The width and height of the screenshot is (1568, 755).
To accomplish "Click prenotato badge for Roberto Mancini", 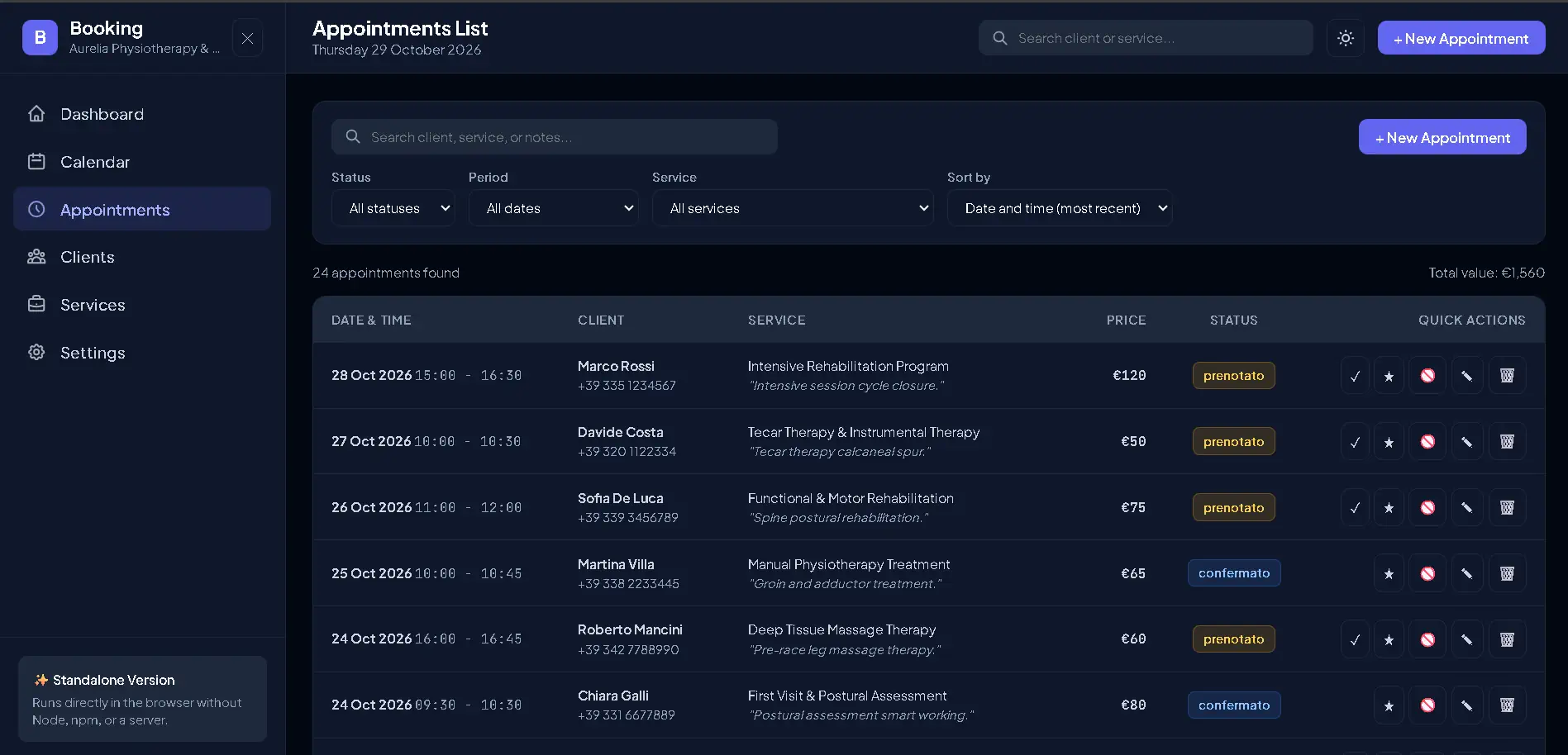I will [1233, 639].
